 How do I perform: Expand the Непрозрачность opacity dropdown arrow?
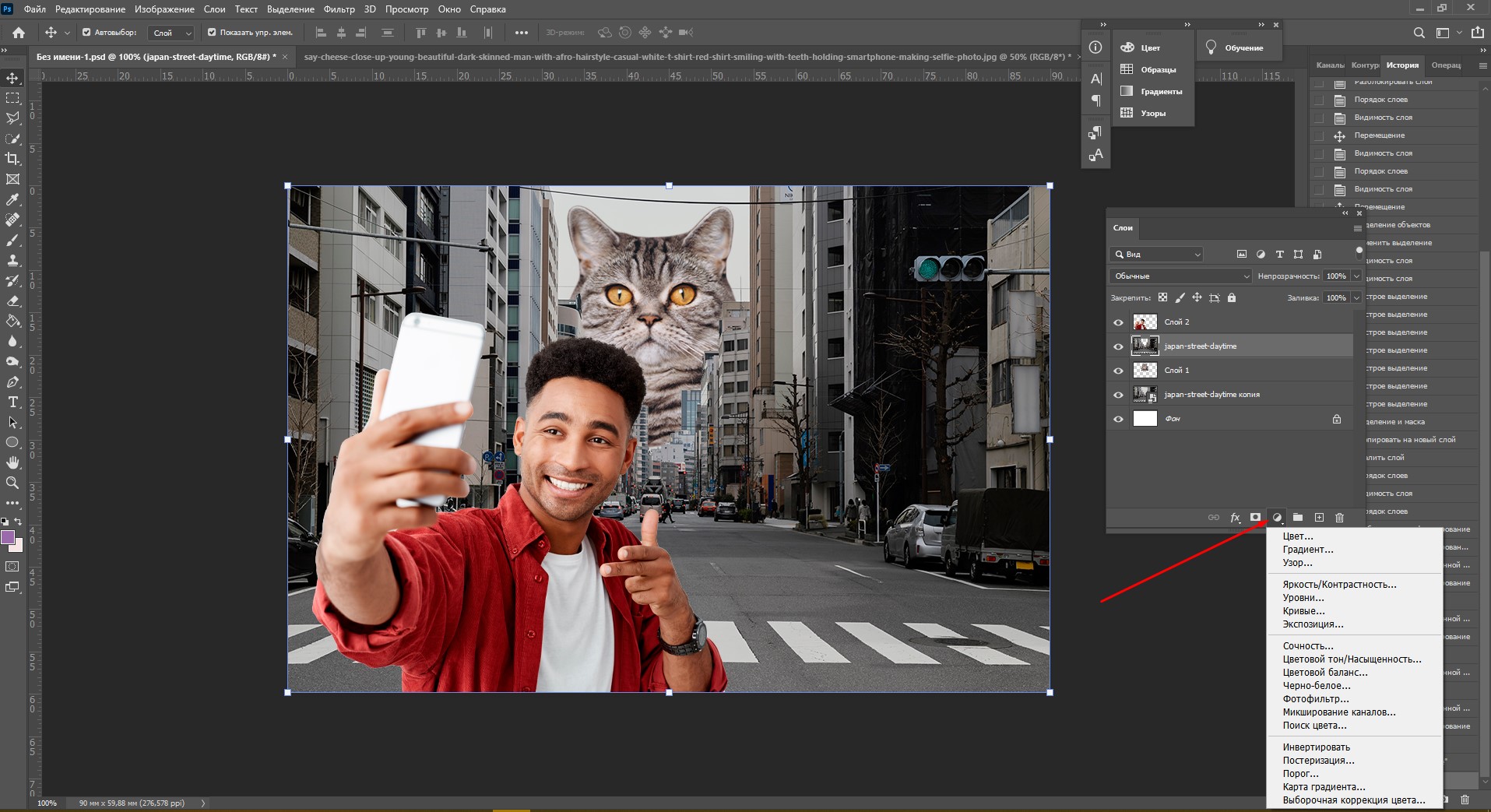coord(1356,276)
